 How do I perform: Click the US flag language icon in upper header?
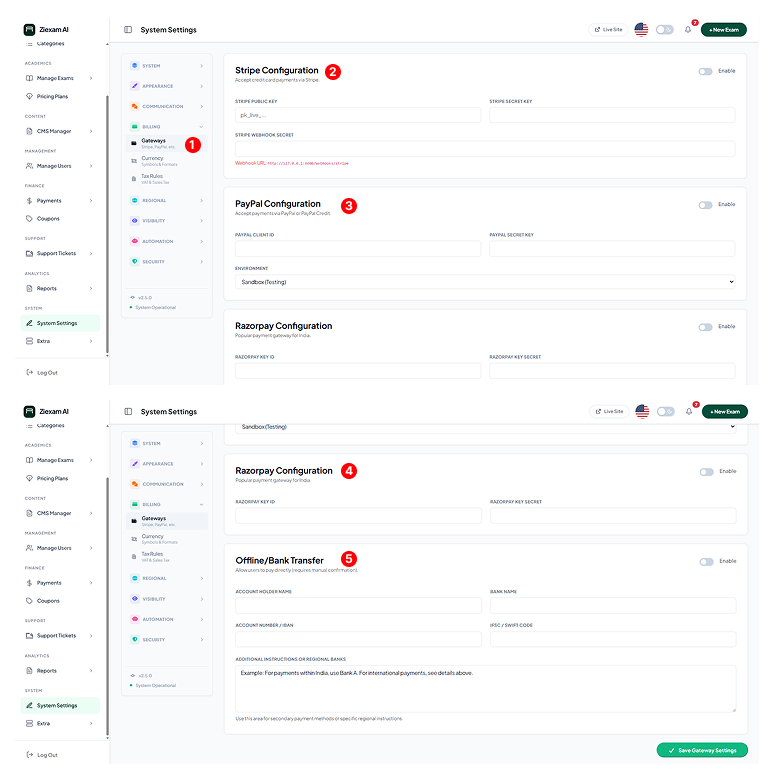click(641, 30)
